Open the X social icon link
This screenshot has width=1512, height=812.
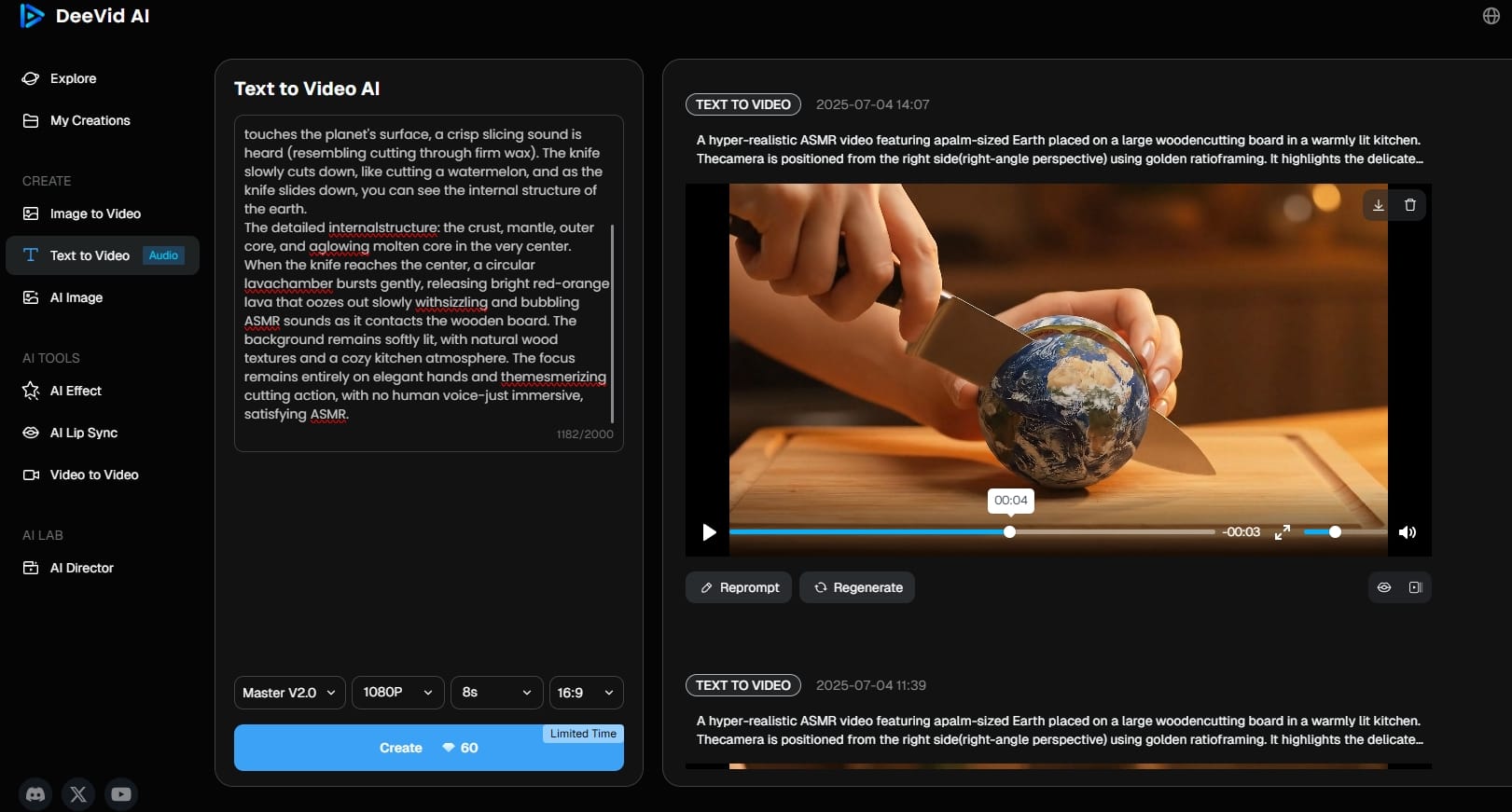tap(78, 794)
